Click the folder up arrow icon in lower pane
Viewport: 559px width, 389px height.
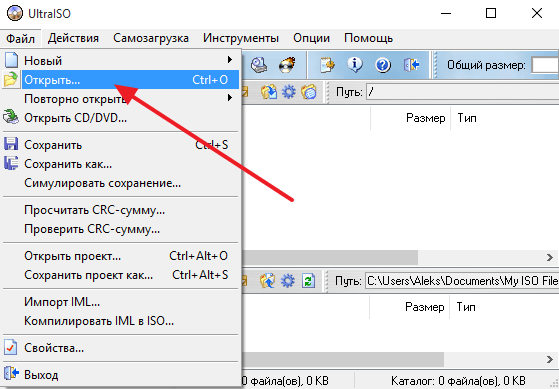point(268,281)
